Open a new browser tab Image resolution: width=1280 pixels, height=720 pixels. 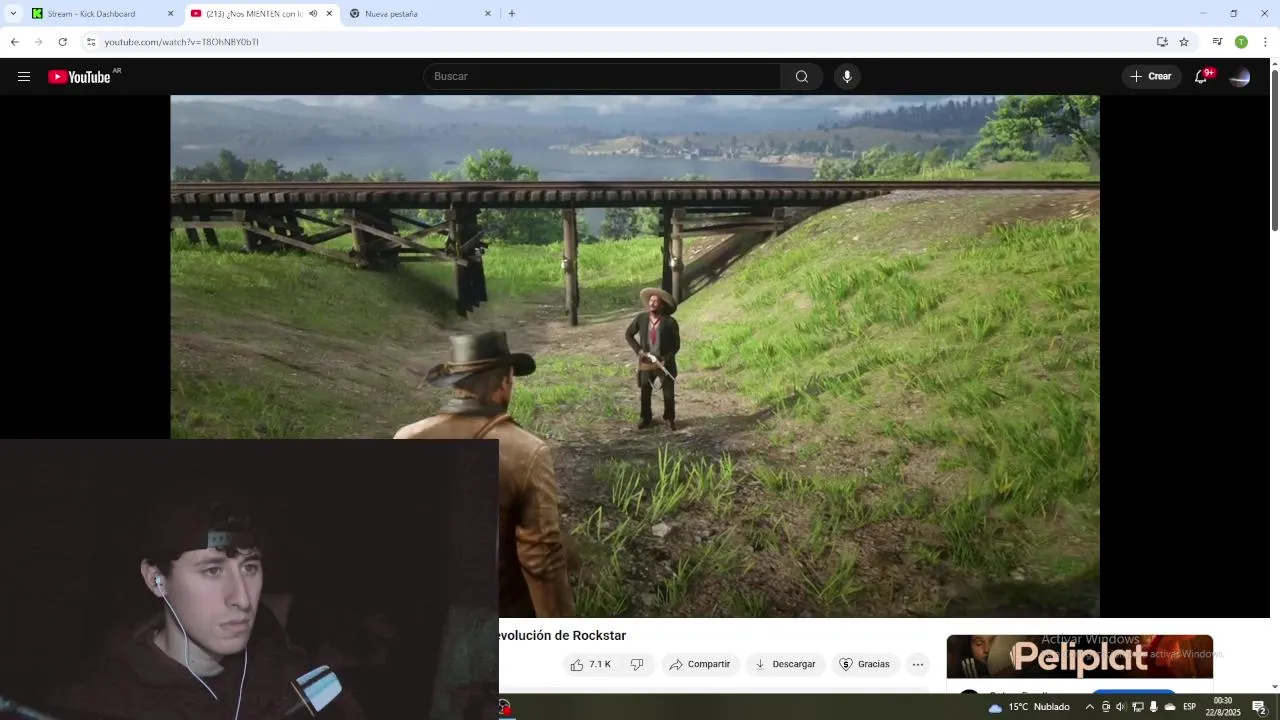click(x=512, y=13)
